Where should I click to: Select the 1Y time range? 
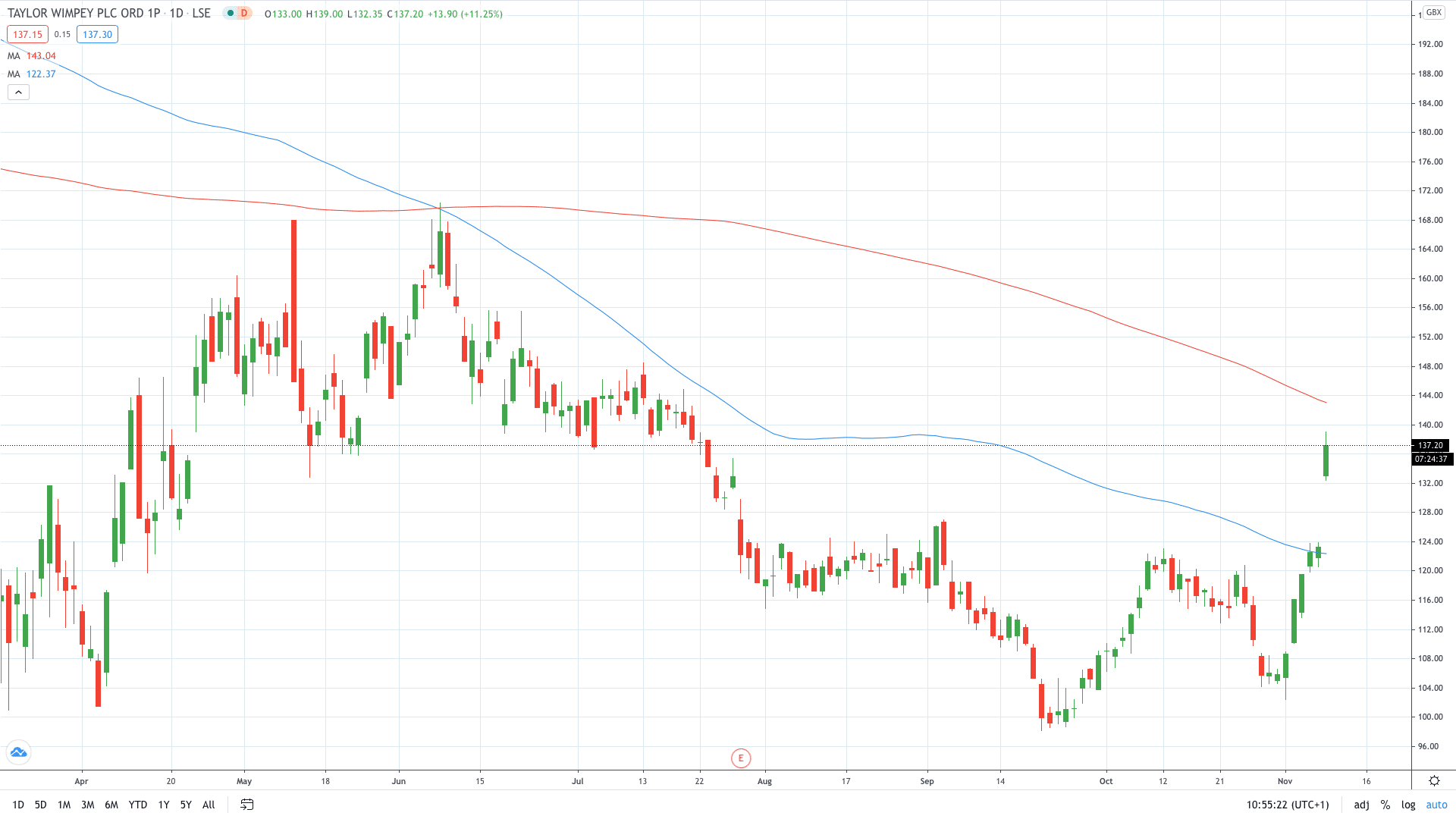[164, 805]
